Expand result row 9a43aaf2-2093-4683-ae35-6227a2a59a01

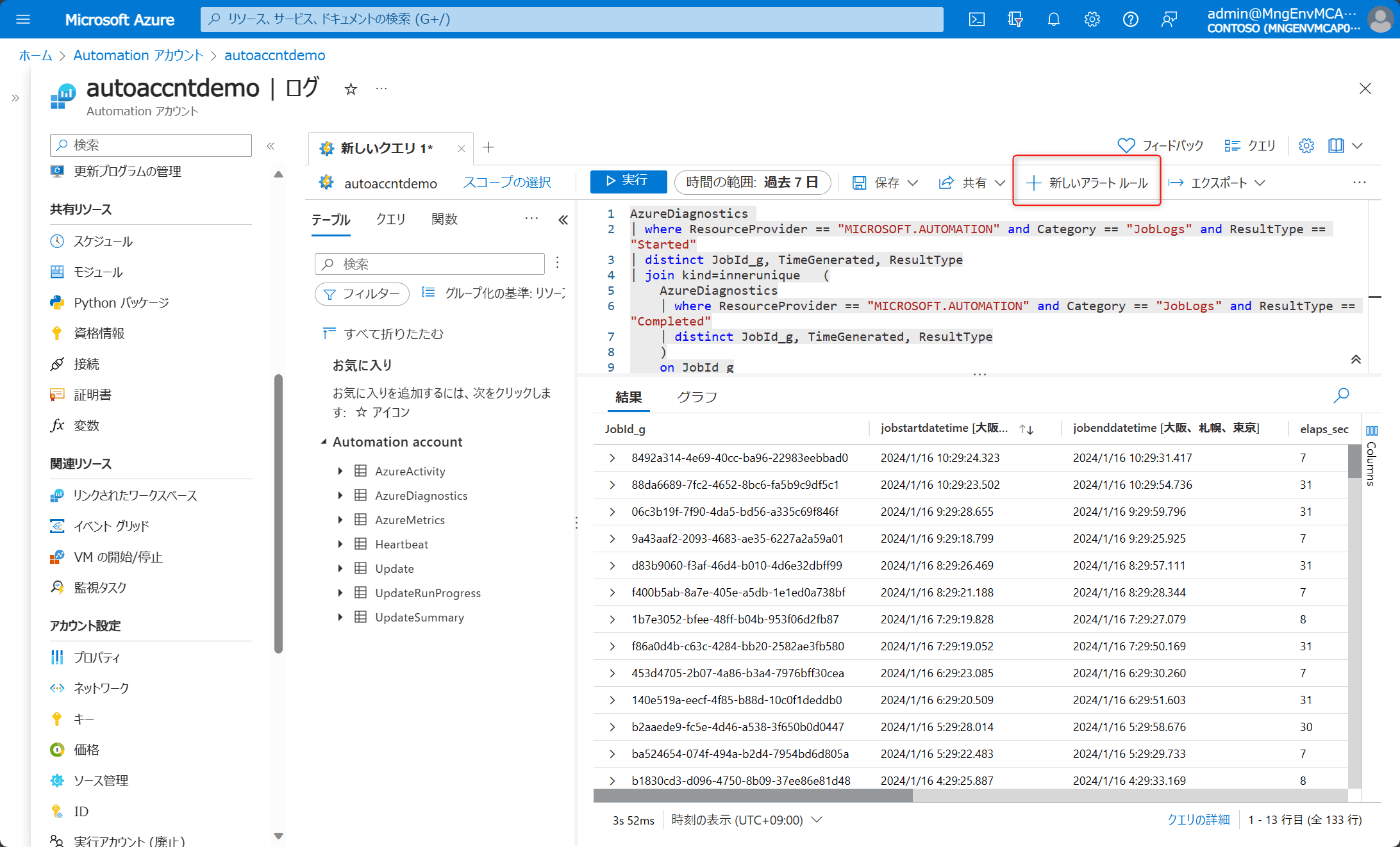point(612,538)
